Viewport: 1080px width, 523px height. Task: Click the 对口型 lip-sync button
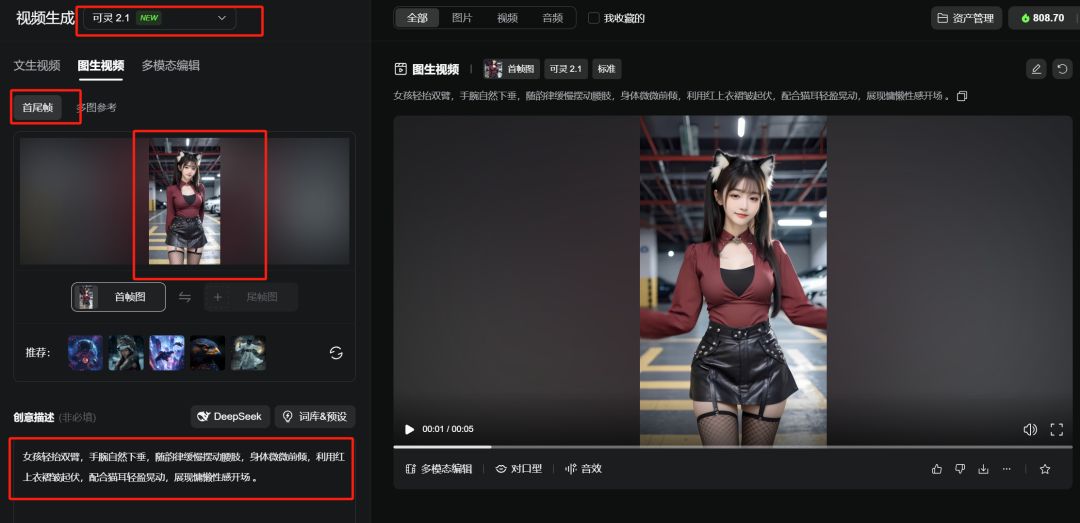pyautogui.click(x=519, y=469)
